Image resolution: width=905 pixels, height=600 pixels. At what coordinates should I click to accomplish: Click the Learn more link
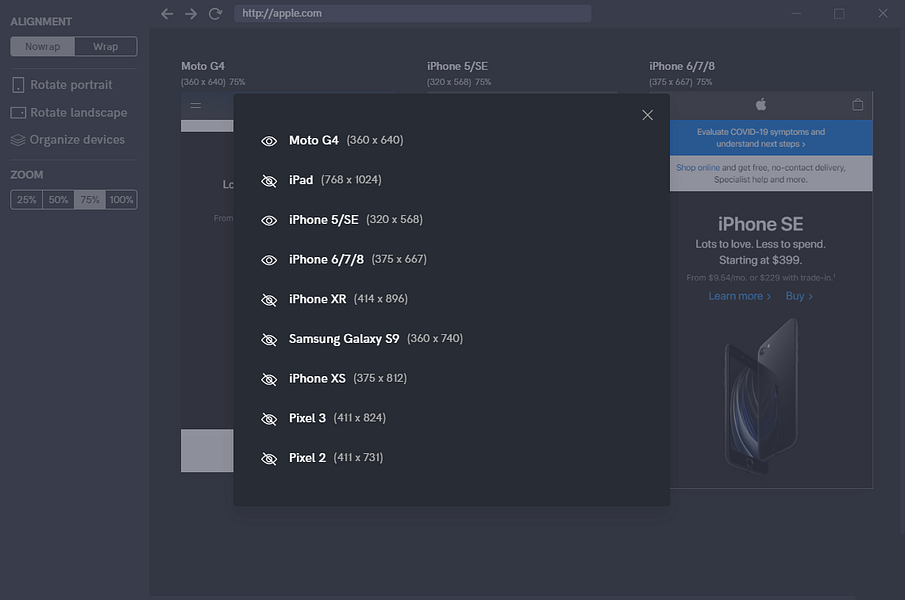740,296
